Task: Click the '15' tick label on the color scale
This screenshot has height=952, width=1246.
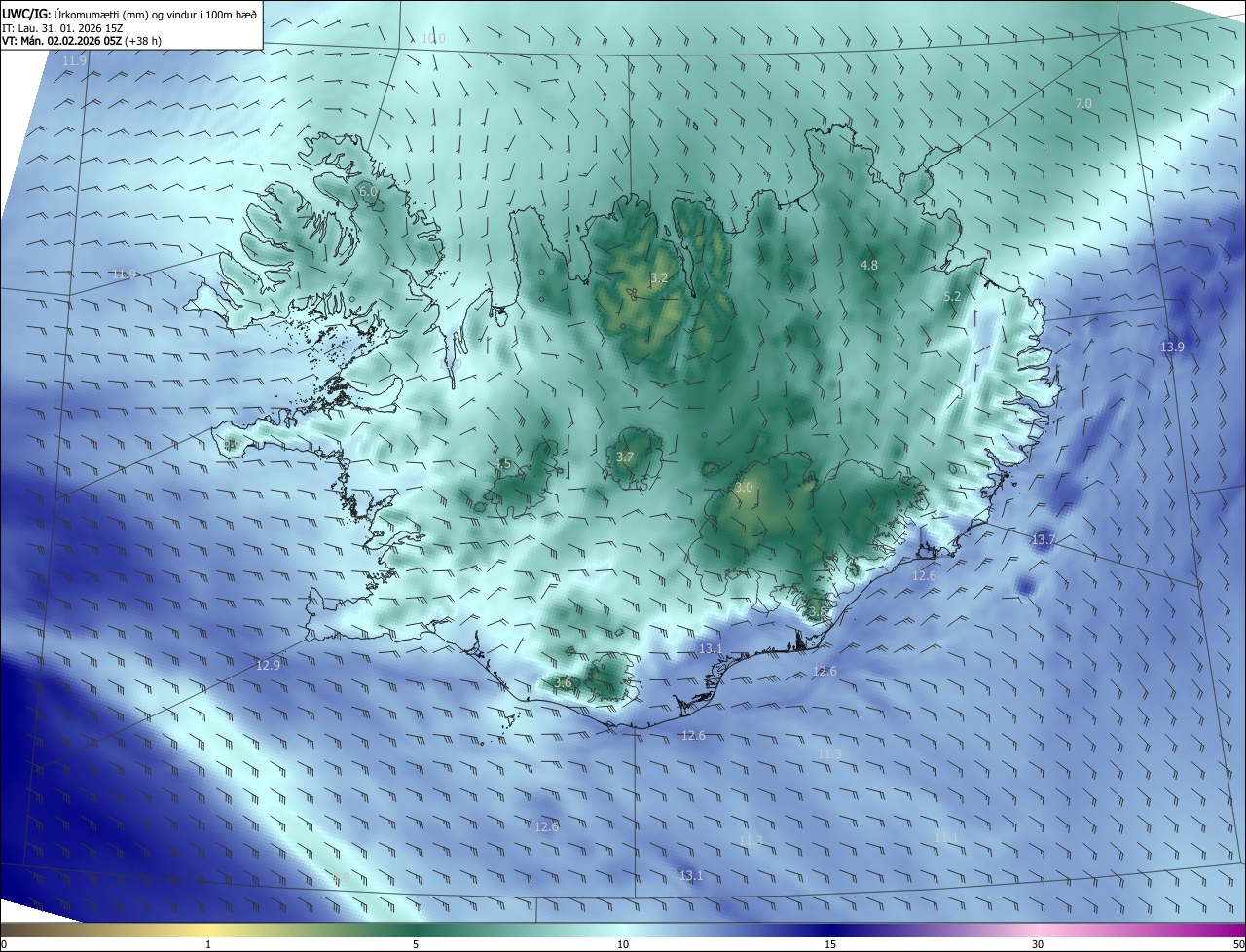Action: click(x=830, y=944)
